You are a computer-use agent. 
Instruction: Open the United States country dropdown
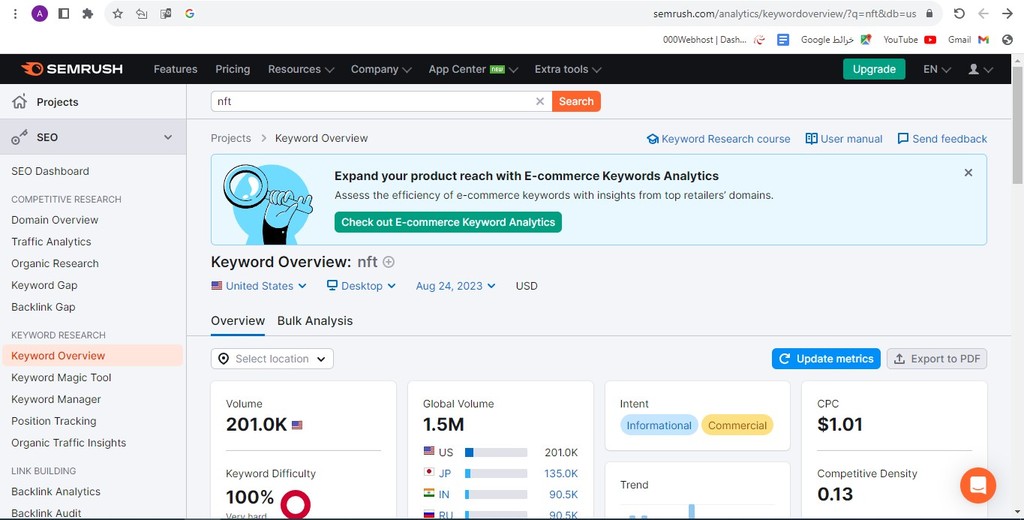[x=259, y=286]
